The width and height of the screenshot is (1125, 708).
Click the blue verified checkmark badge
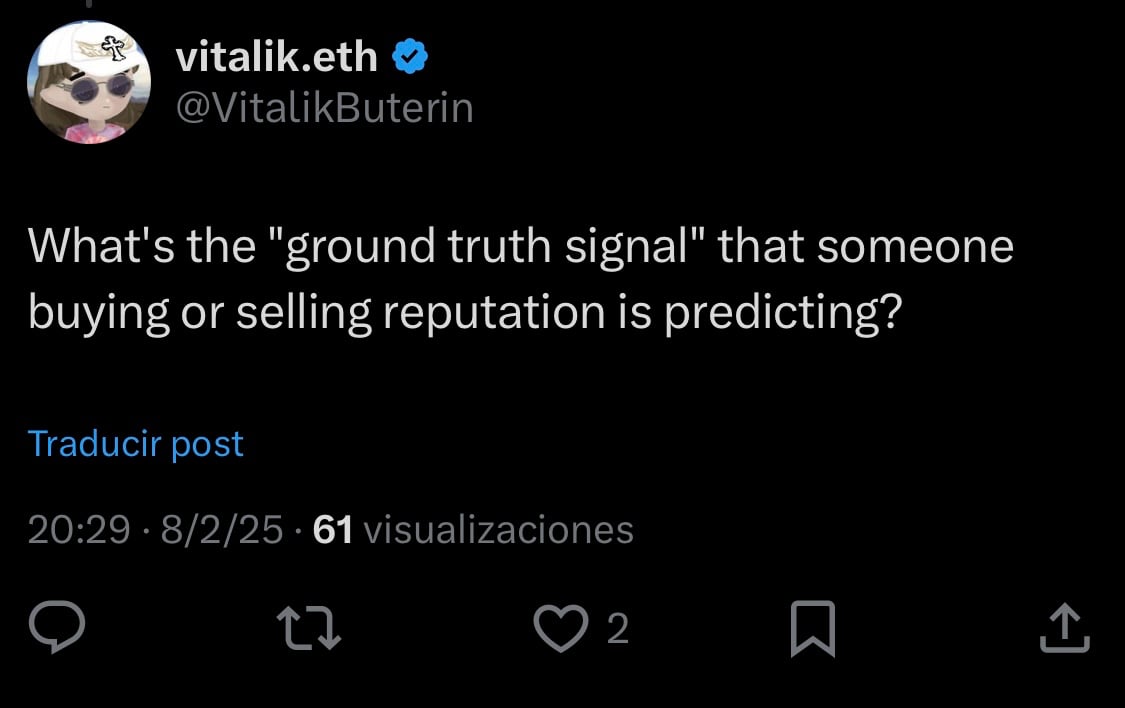click(x=410, y=56)
